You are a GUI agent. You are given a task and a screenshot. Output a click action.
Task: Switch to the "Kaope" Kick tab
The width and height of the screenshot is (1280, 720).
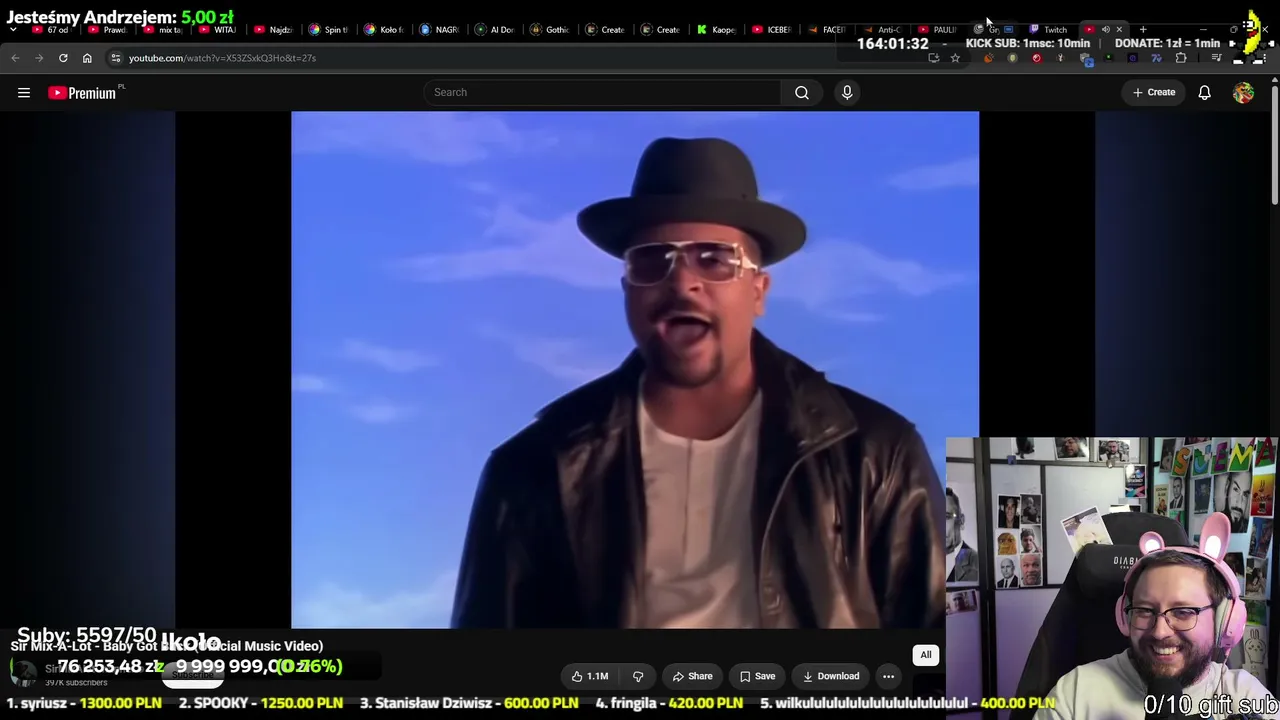tap(715, 30)
